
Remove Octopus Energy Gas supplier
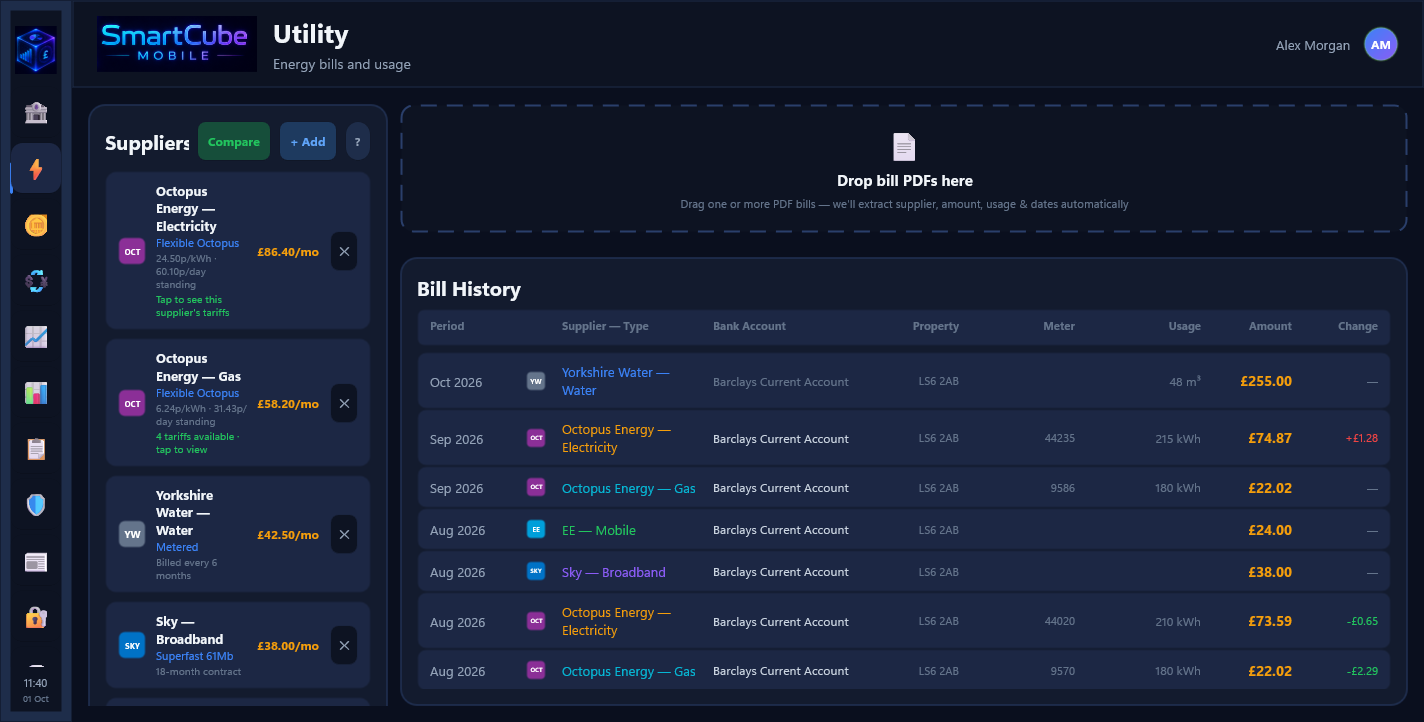pos(344,403)
